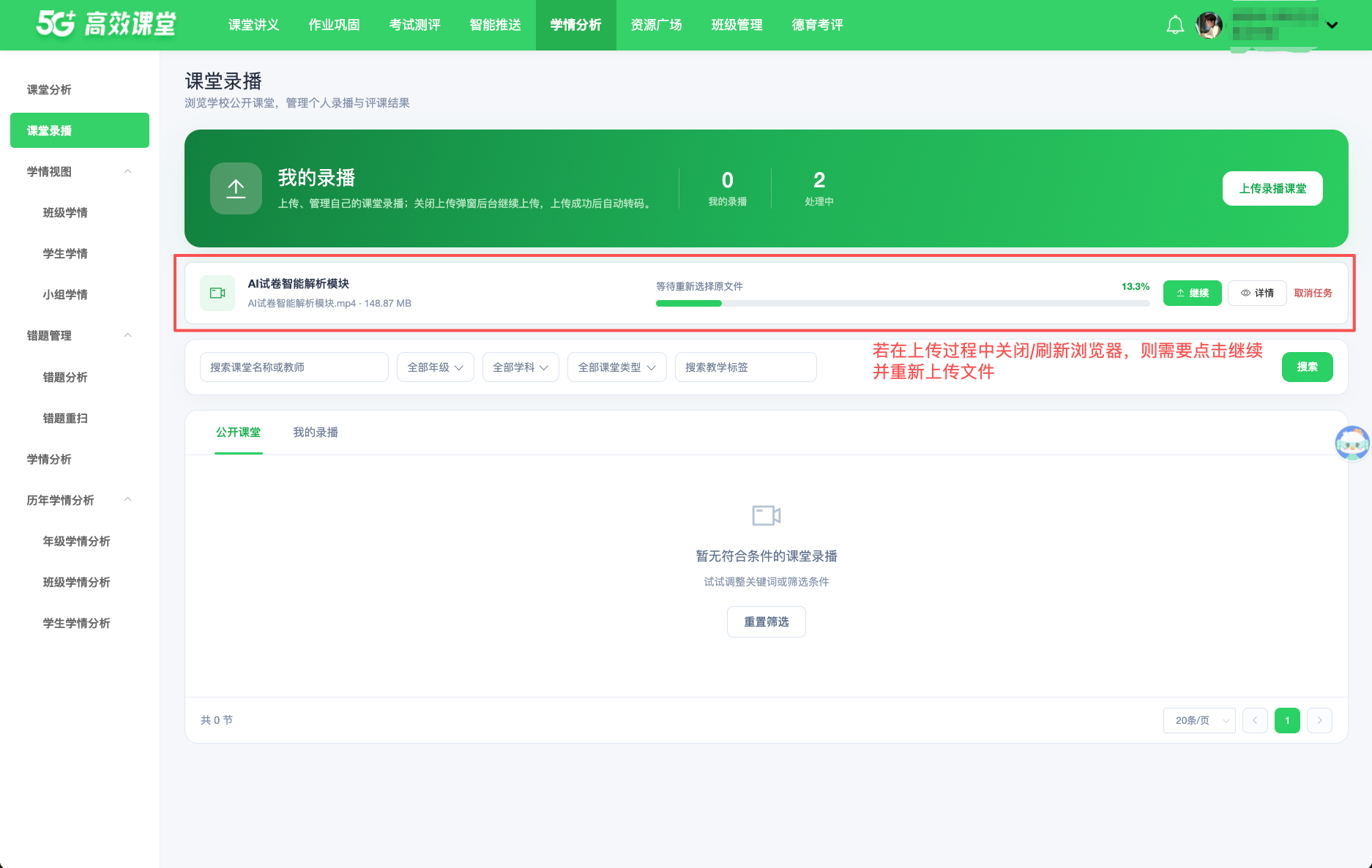1372x868 pixels.
Task: Click the red 取消任务 link
Action: tap(1313, 293)
